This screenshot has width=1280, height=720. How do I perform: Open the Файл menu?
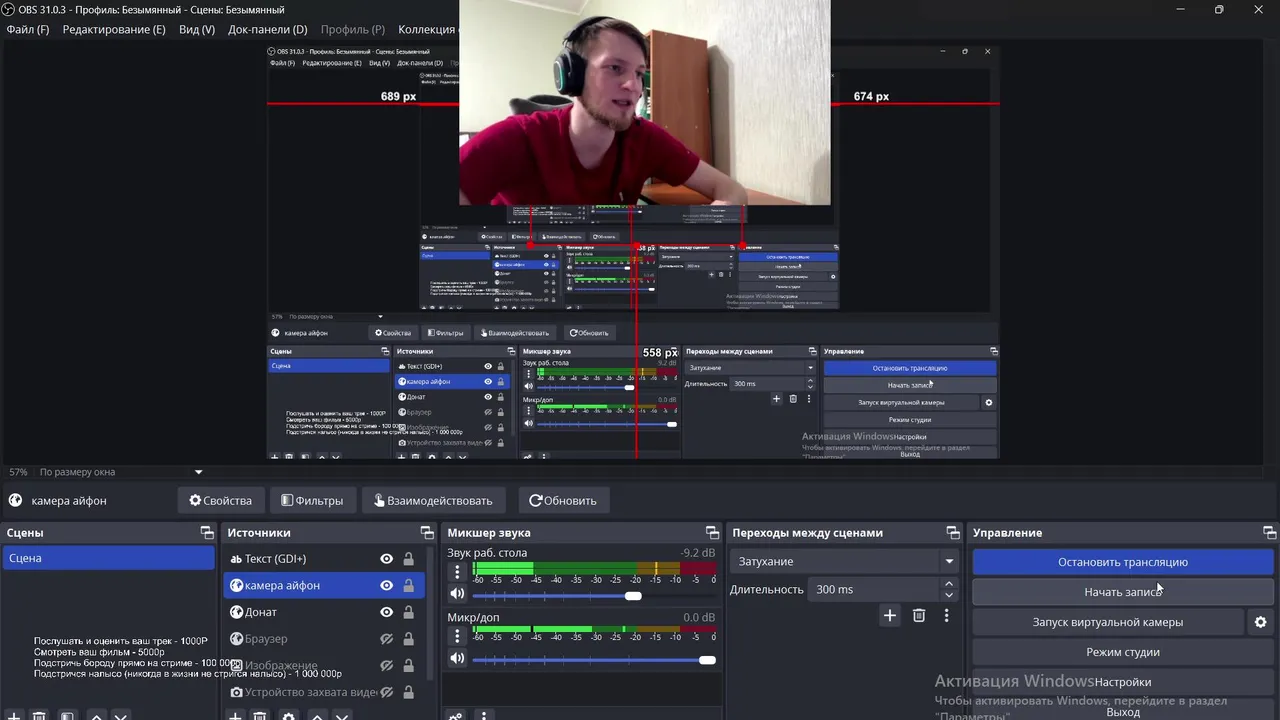pyautogui.click(x=28, y=29)
